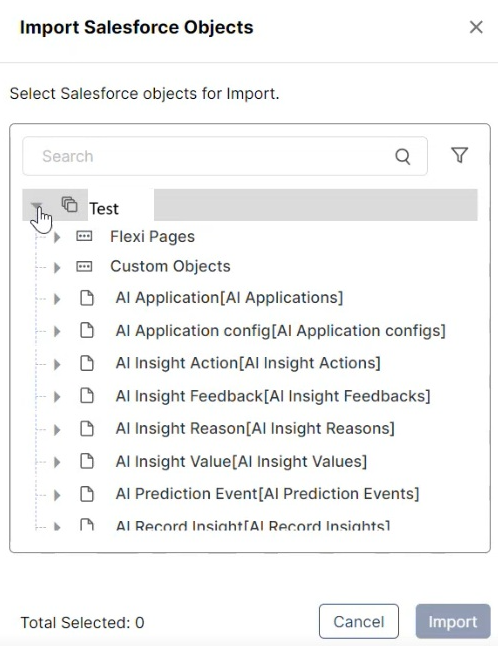Screen dimensions: 498x646
Task: Click the file icon beside AI Insight Action
Action: click(87, 363)
